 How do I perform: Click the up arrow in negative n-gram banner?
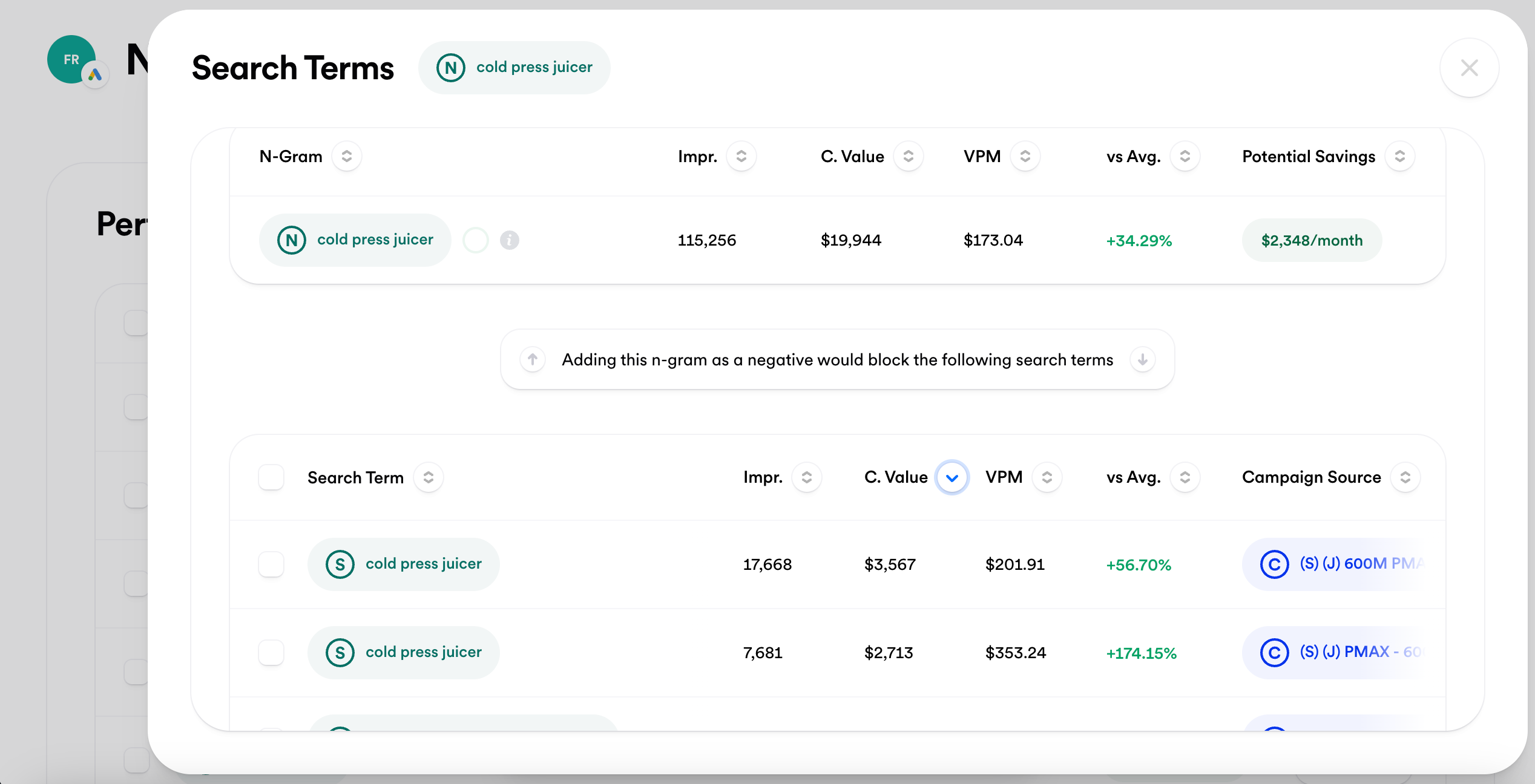point(533,360)
